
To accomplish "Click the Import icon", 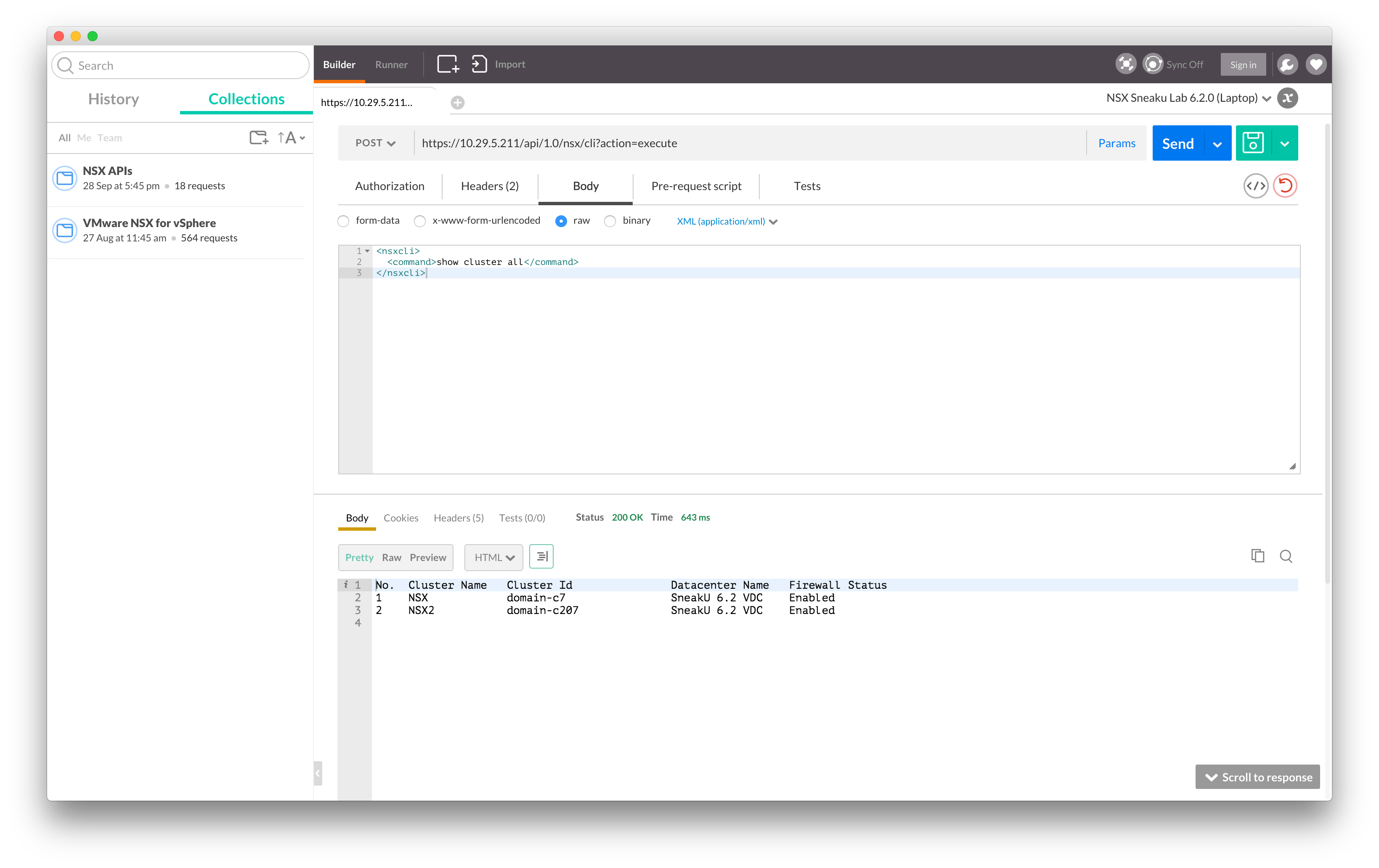I will tap(479, 64).
